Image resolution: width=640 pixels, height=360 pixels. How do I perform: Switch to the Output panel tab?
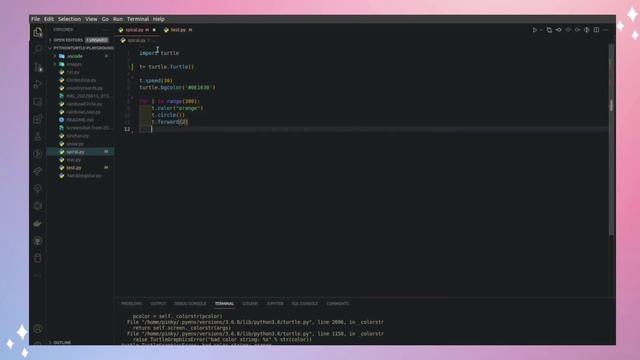(158, 304)
